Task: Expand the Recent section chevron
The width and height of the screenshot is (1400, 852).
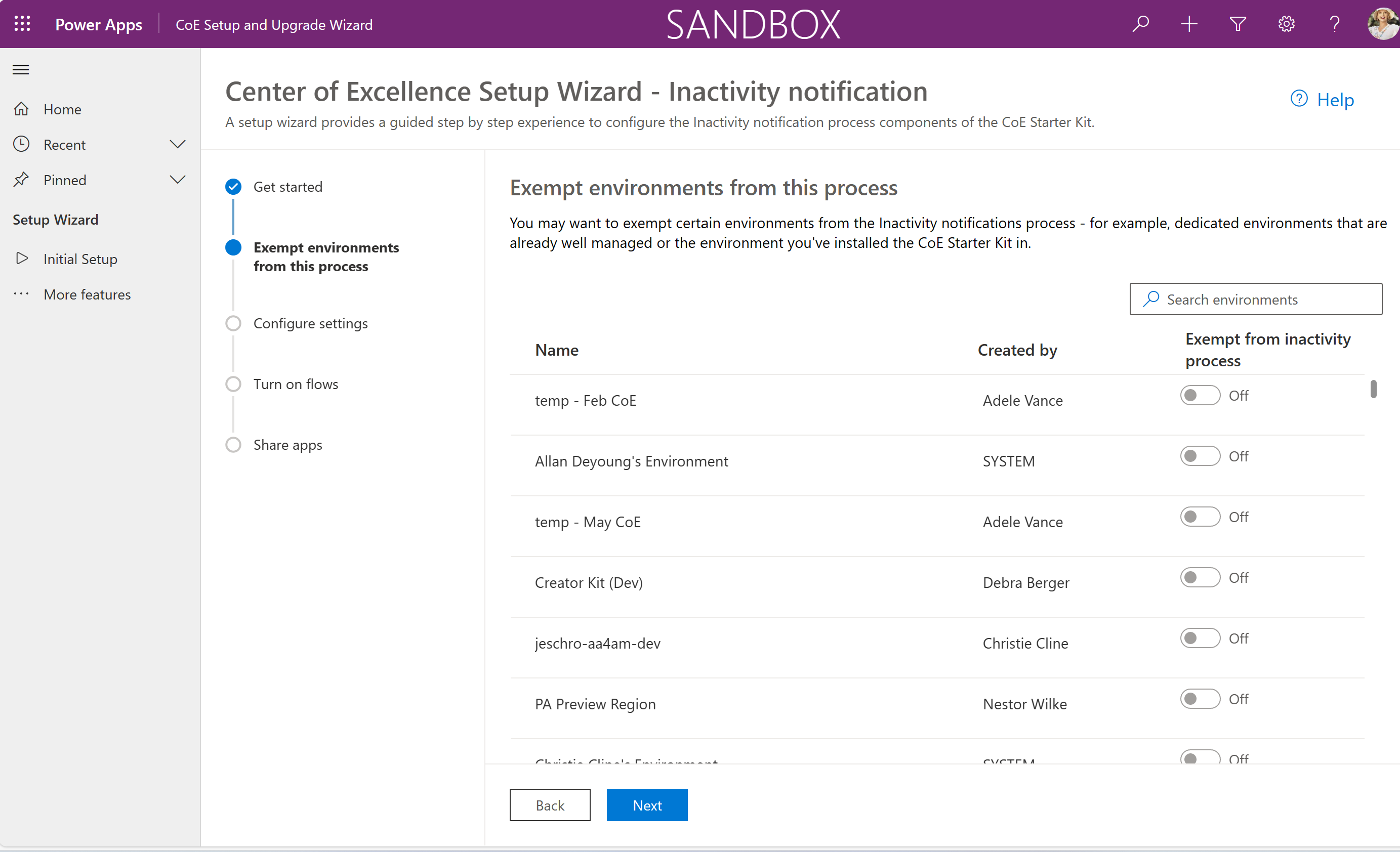Action: pos(177,144)
